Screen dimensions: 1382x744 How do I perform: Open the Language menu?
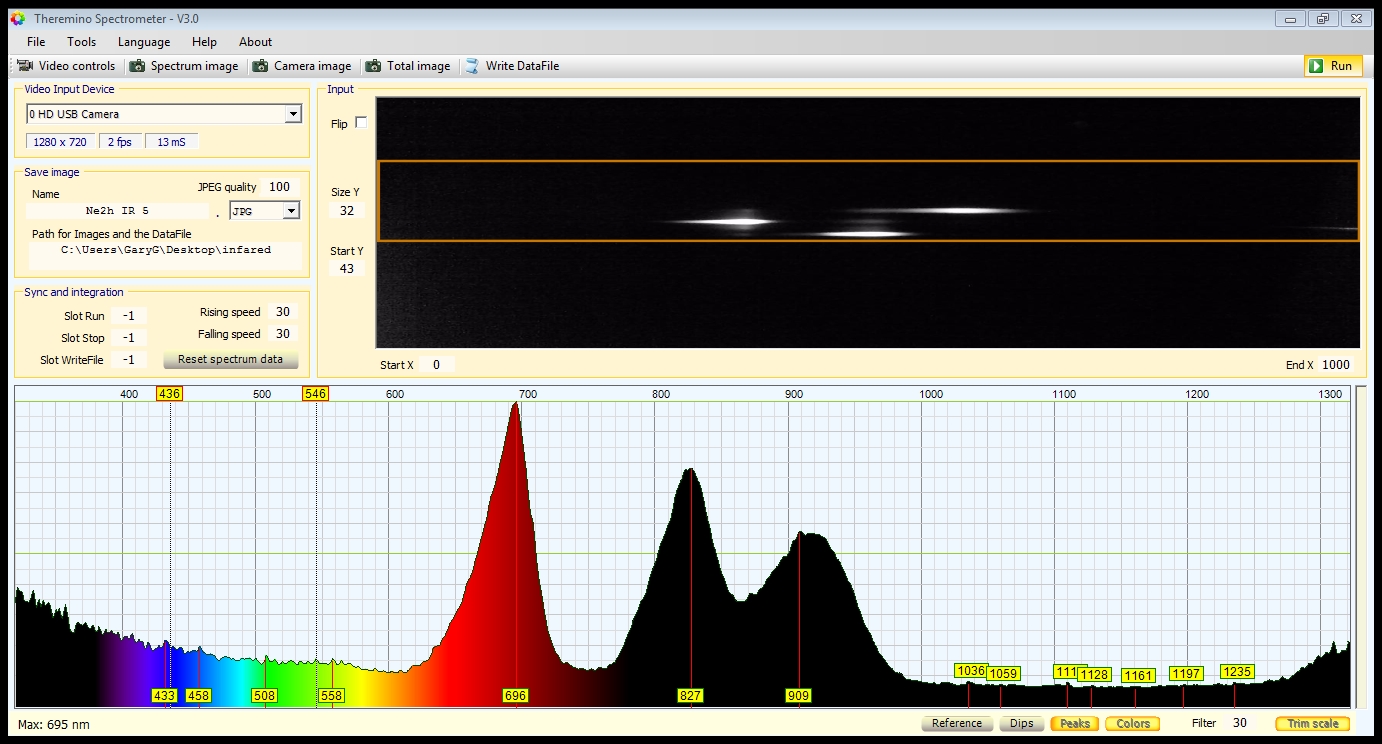pyautogui.click(x=144, y=42)
